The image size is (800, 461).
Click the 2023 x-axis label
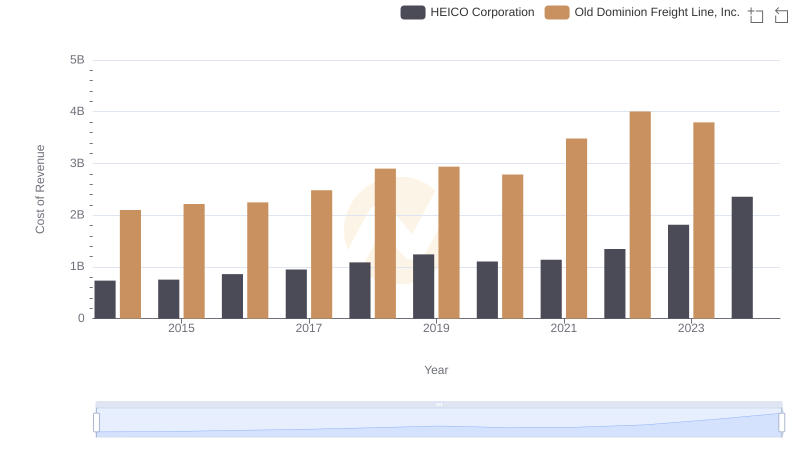691,328
